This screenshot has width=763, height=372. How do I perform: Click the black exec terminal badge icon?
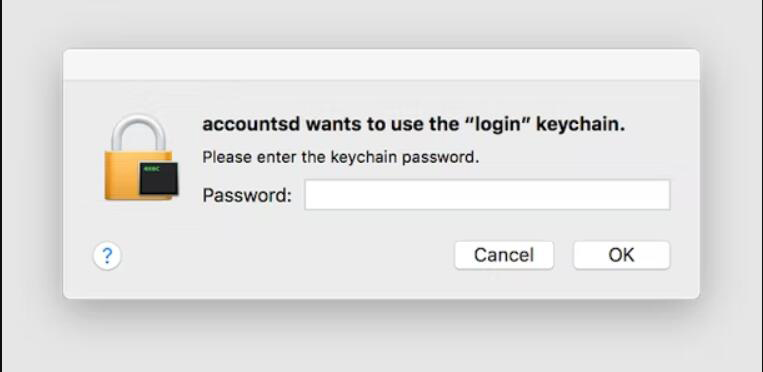[159, 179]
